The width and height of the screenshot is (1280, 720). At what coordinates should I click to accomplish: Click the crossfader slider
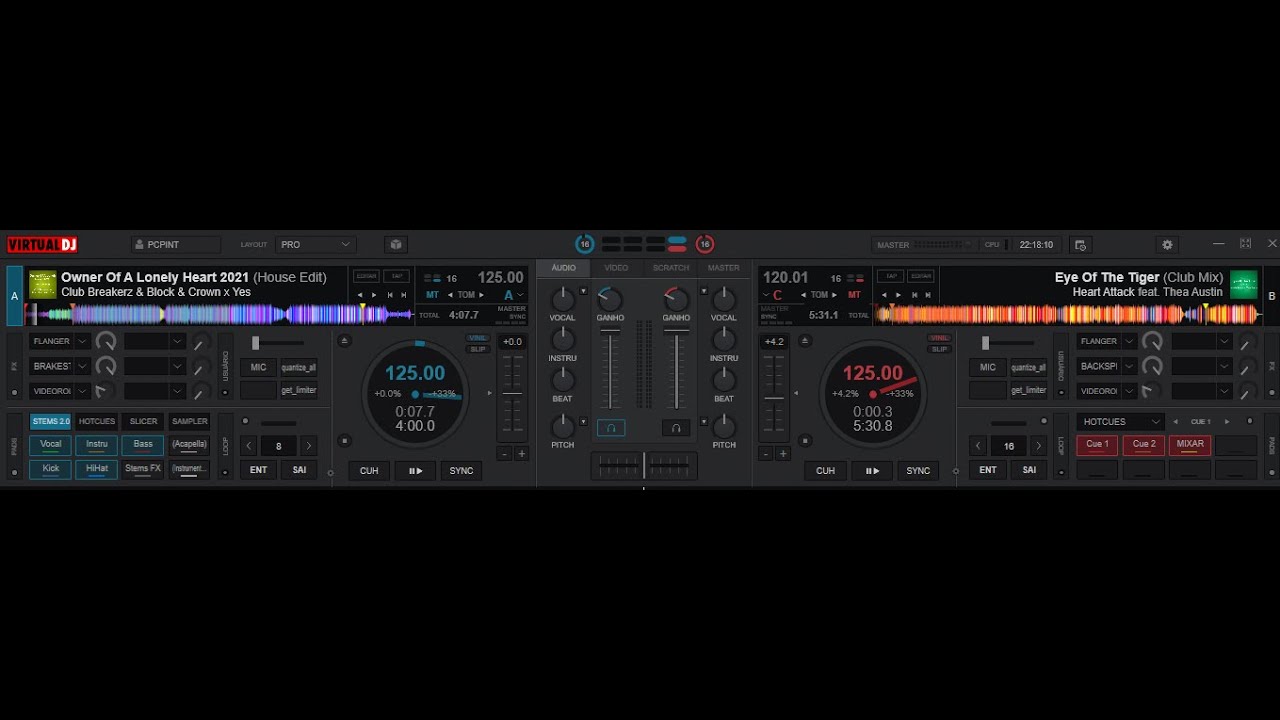point(644,465)
